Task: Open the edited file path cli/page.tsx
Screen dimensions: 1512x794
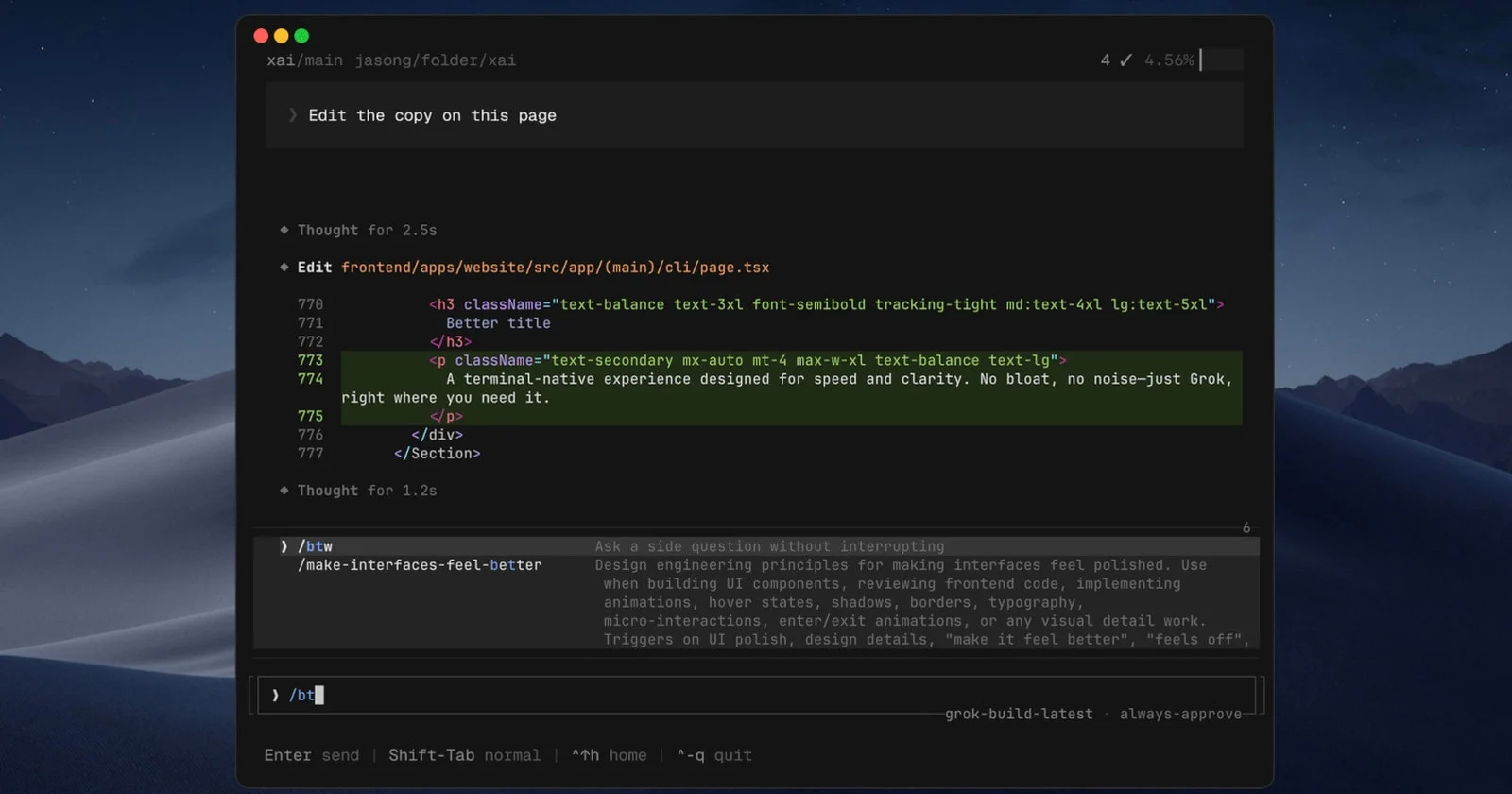Action: (555, 268)
